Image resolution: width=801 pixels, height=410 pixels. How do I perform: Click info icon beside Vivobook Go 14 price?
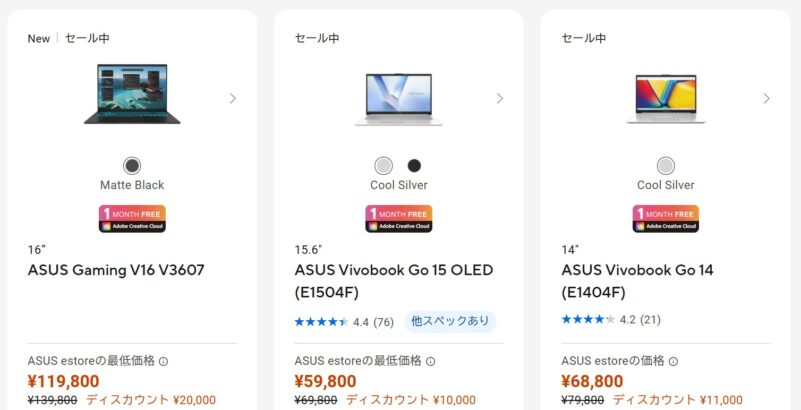pyautogui.click(x=673, y=362)
